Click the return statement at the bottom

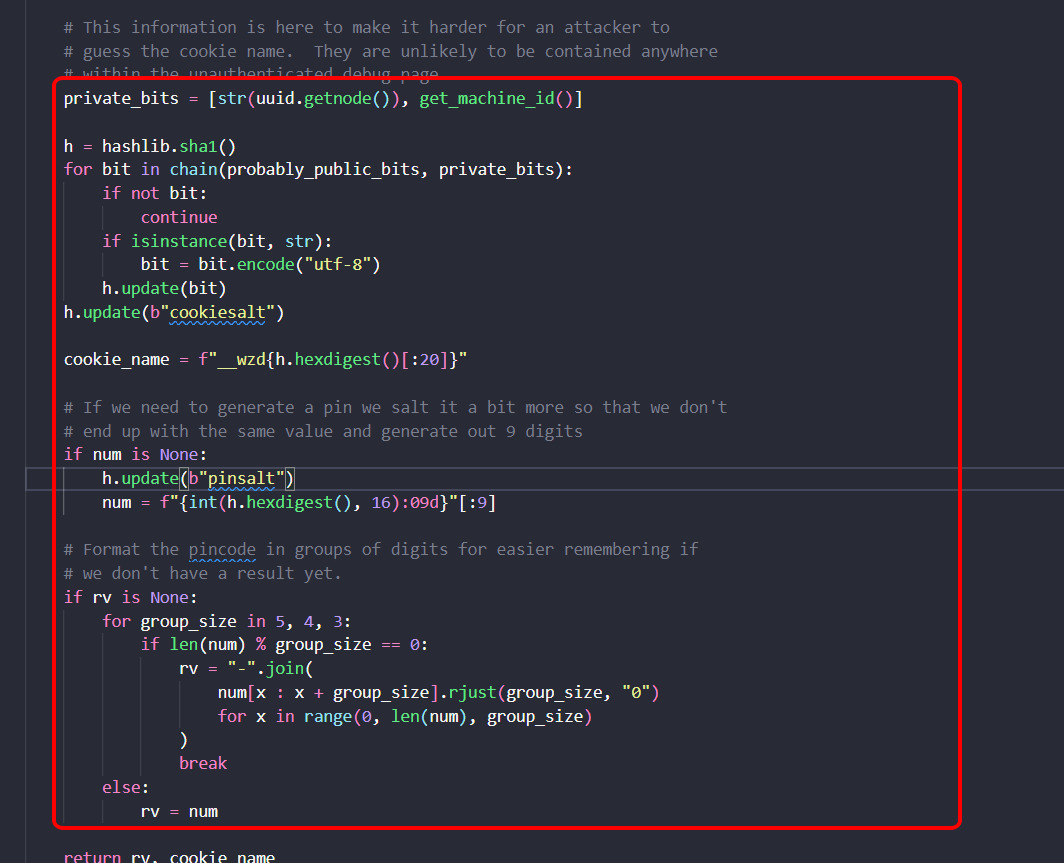[91, 856]
